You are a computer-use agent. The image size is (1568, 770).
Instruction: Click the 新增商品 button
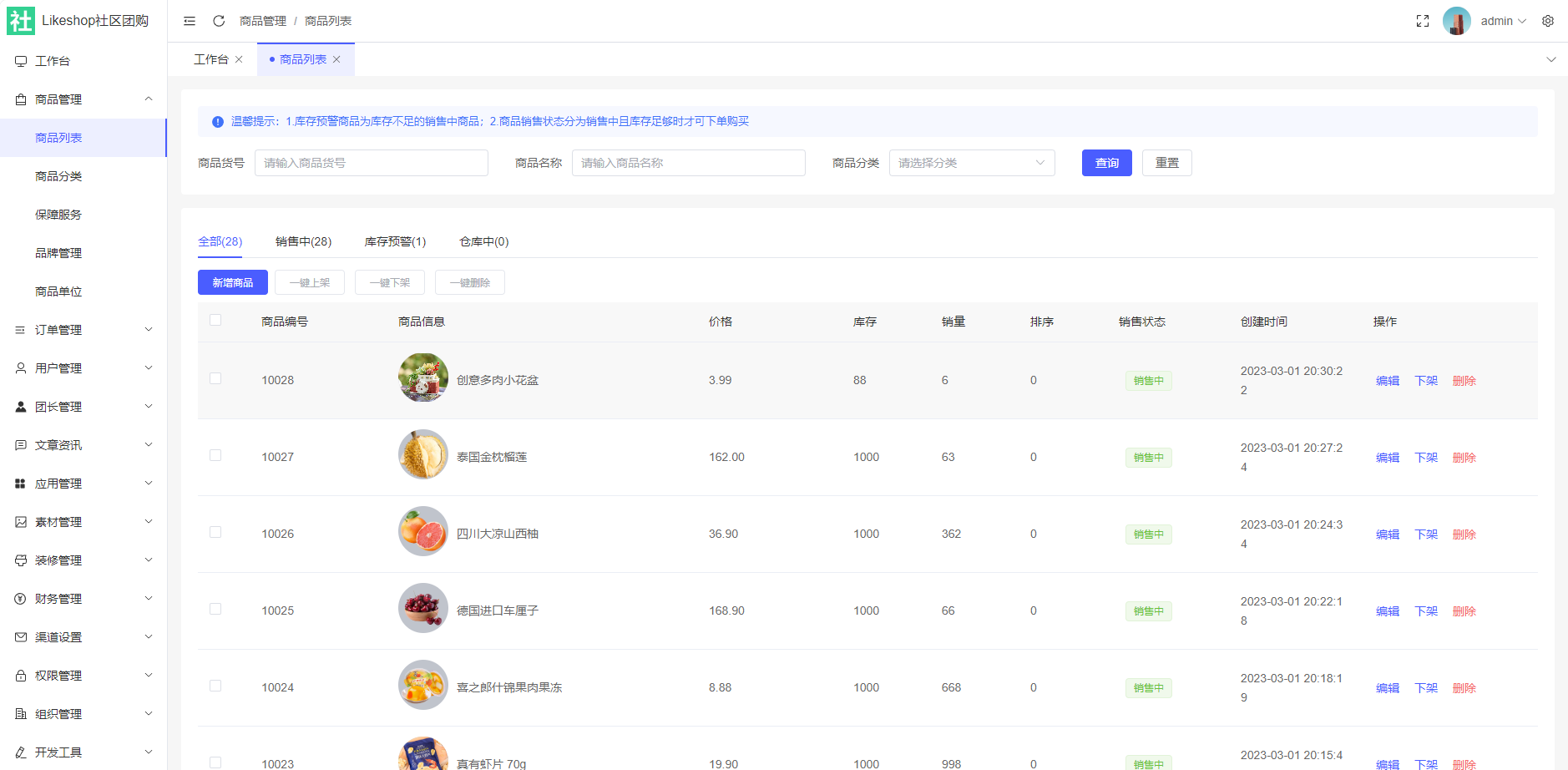tap(232, 281)
